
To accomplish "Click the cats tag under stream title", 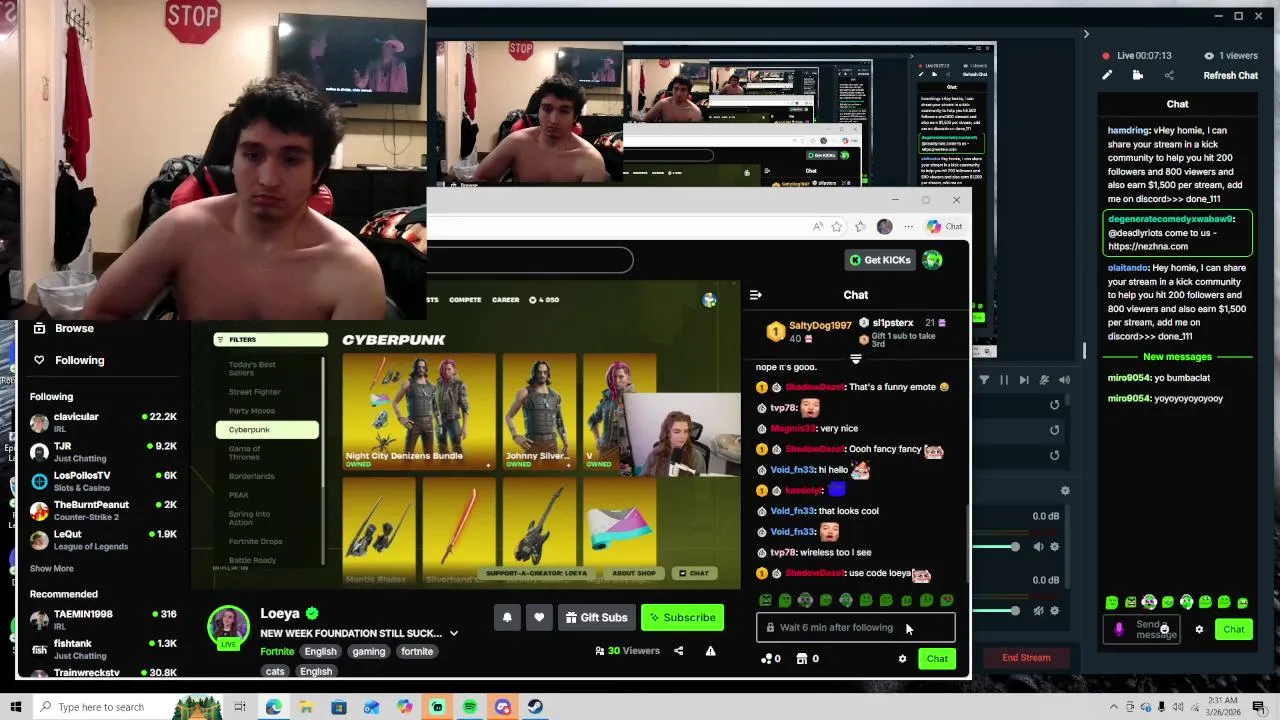I will click(x=275, y=671).
